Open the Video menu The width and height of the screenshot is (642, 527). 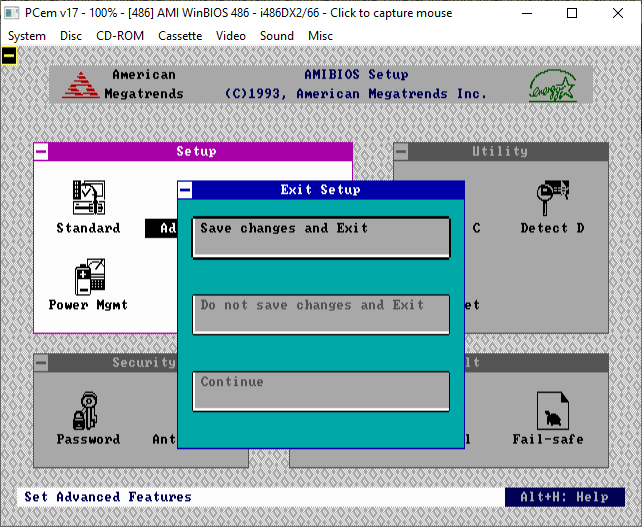click(231, 36)
